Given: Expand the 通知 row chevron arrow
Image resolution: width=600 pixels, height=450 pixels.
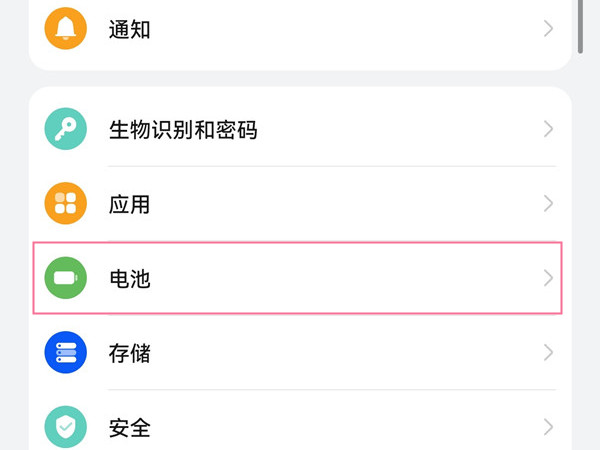Looking at the screenshot, I should (x=548, y=29).
